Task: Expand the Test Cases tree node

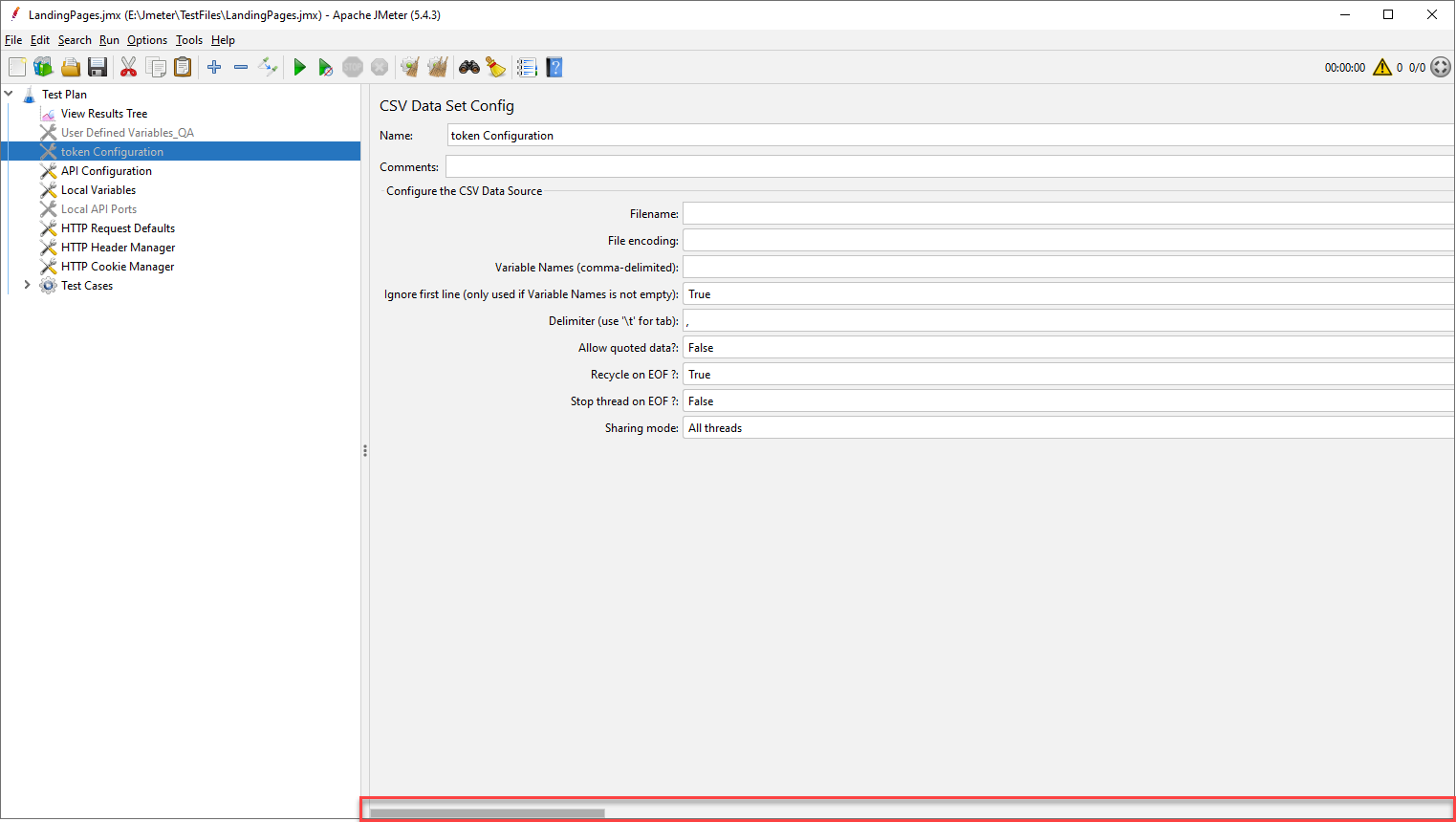Action: 27,285
